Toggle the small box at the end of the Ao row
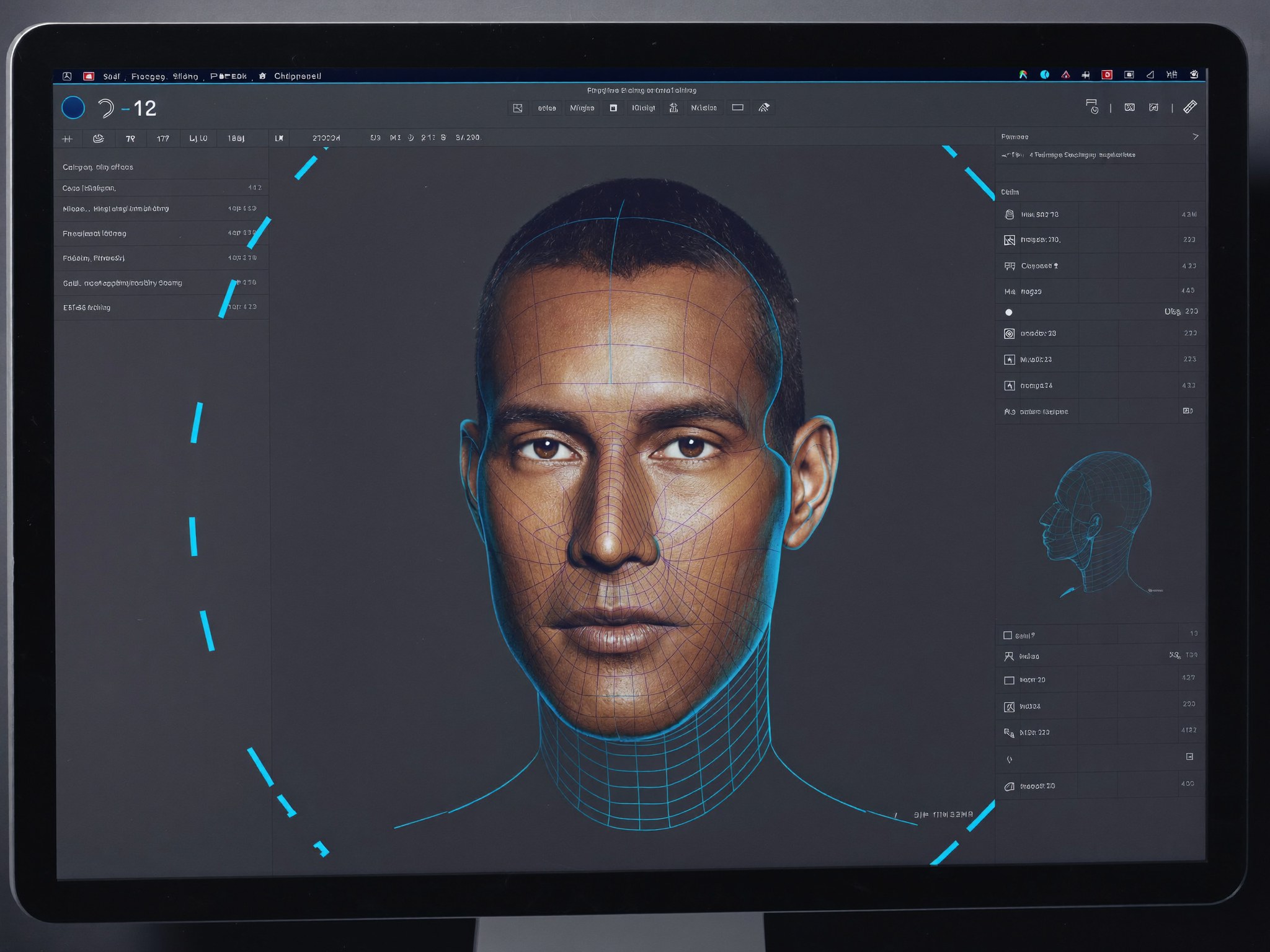Viewport: 1270px width, 952px height. pyautogui.click(x=1188, y=411)
